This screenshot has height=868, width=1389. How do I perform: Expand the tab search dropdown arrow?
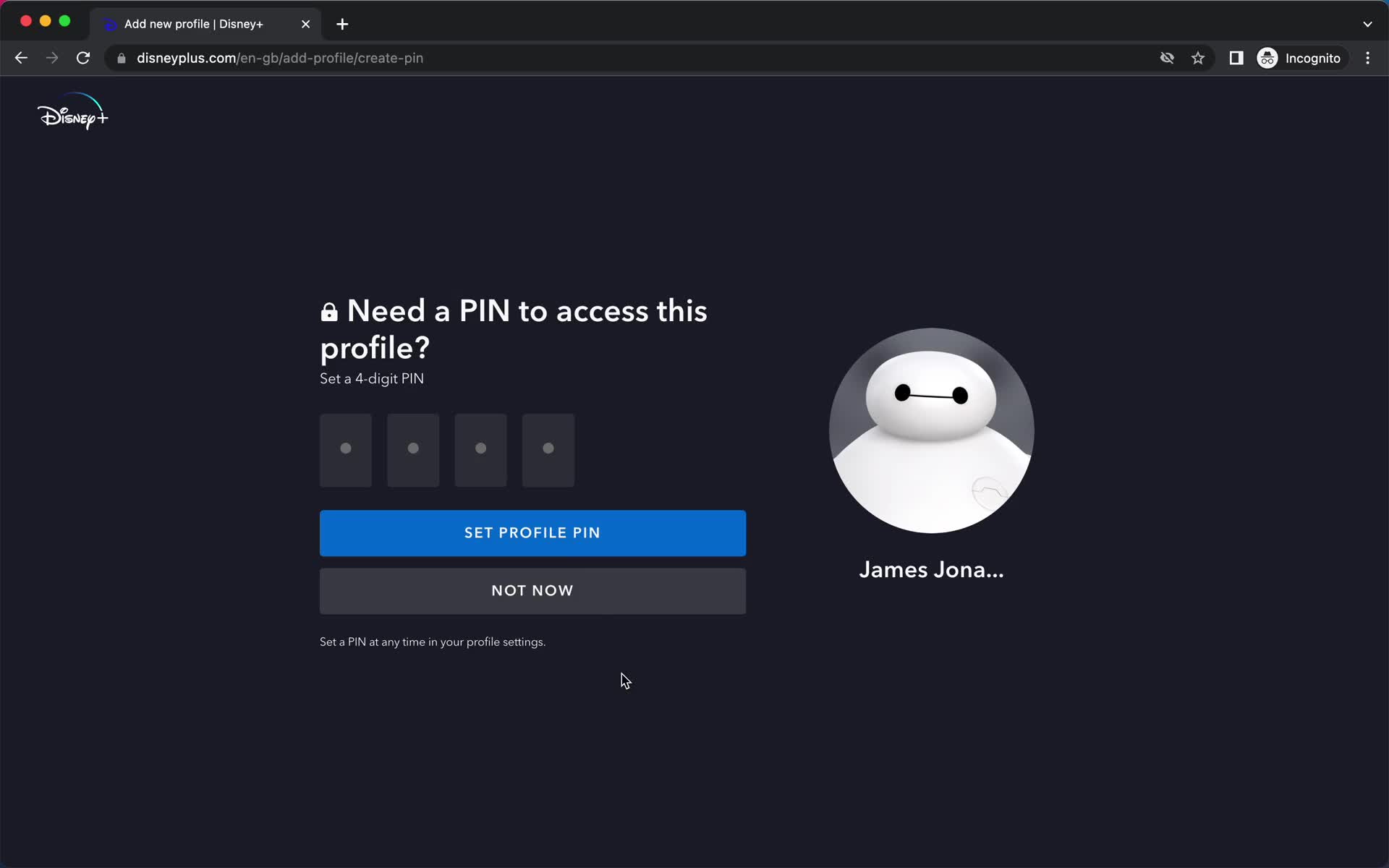[x=1367, y=24]
